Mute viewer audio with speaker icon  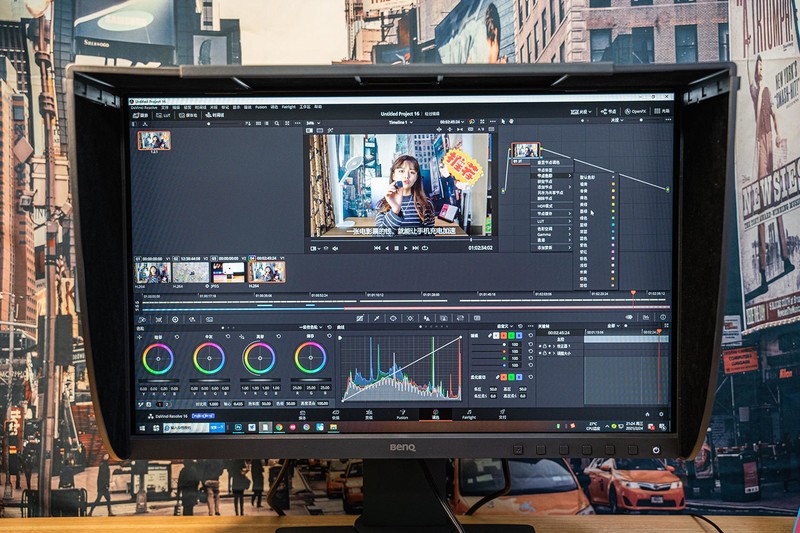coord(335,248)
